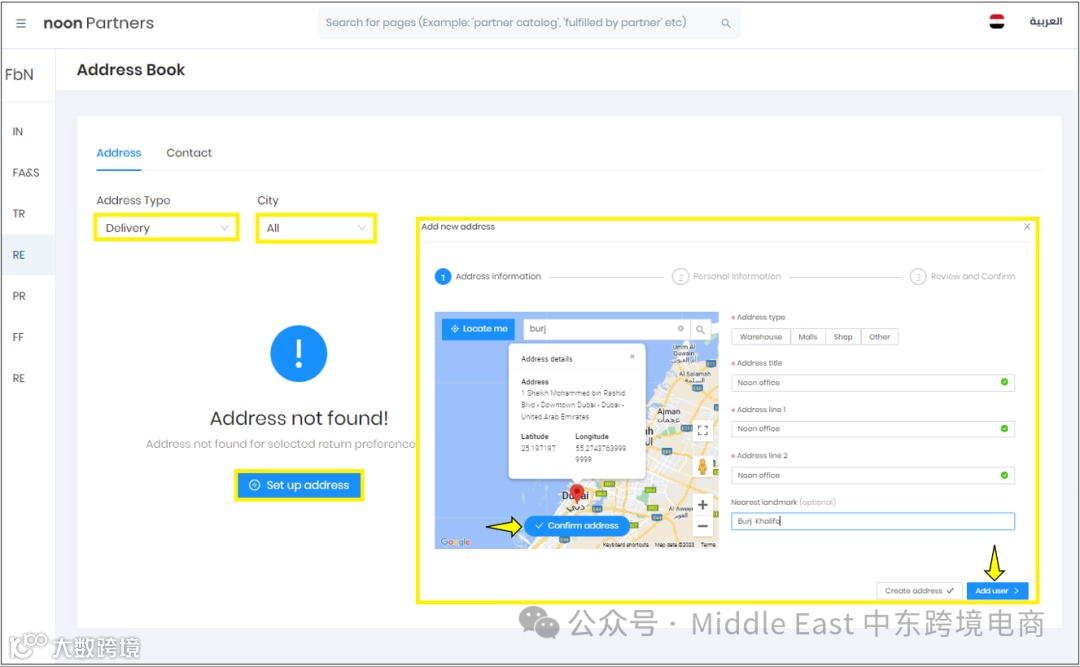This screenshot has width=1080, height=667.
Task: Select IN in the sidebar
Action: [x=18, y=131]
